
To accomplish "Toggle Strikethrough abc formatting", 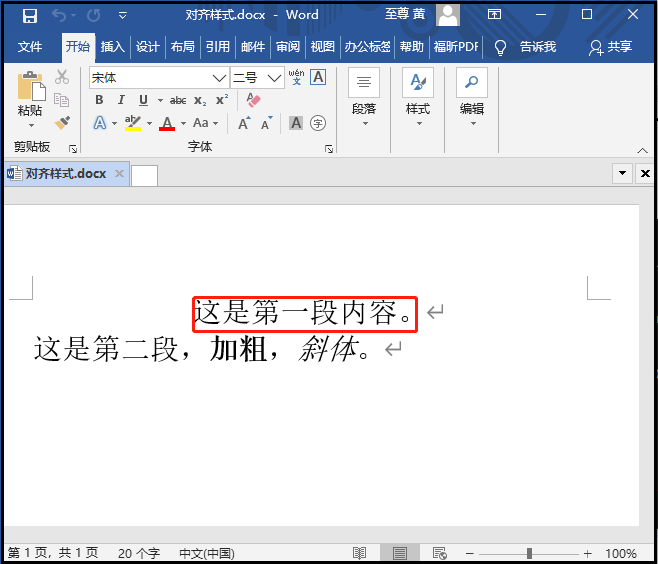I will [x=178, y=100].
